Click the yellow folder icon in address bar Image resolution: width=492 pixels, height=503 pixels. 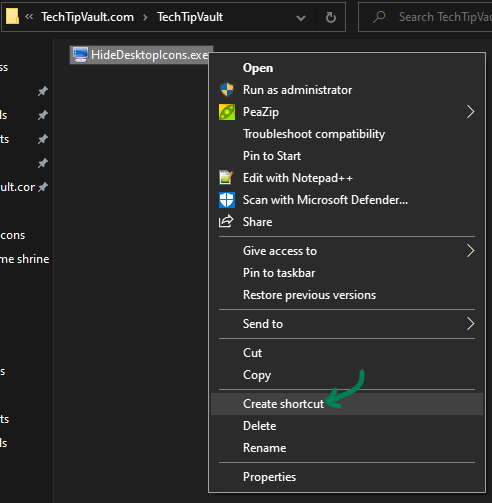[12, 16]
